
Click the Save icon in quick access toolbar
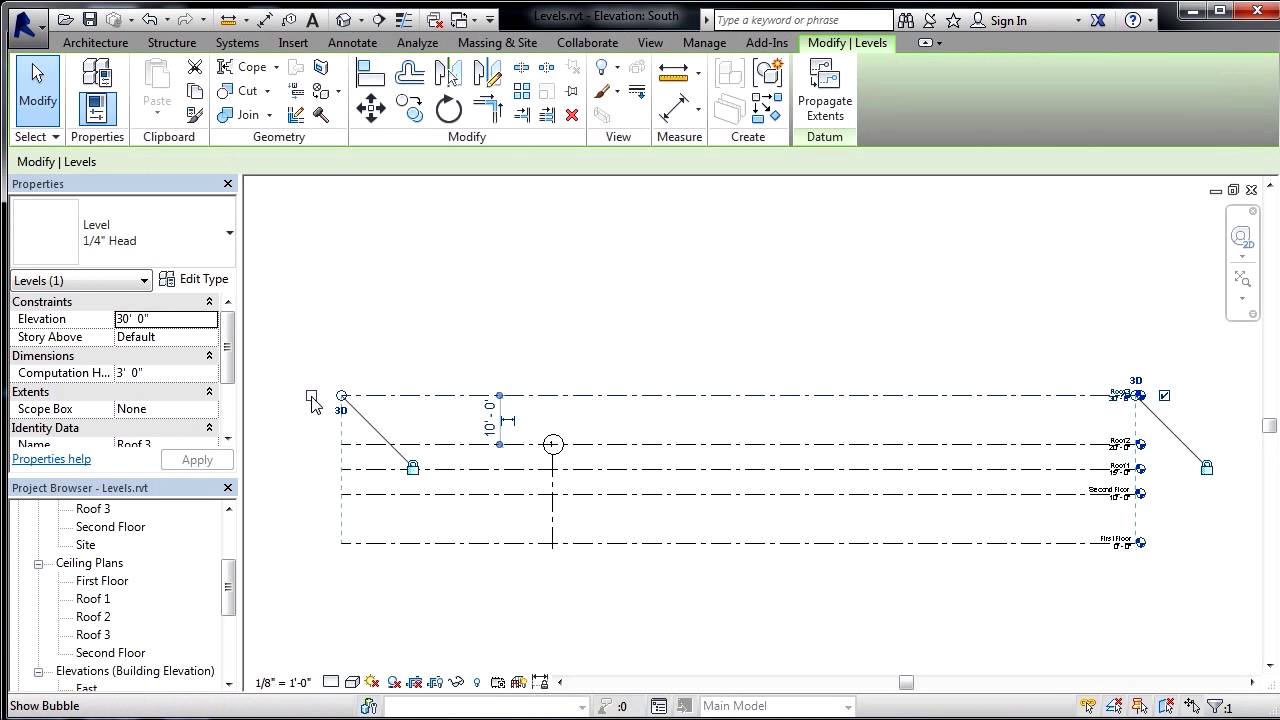click(89, 19)
